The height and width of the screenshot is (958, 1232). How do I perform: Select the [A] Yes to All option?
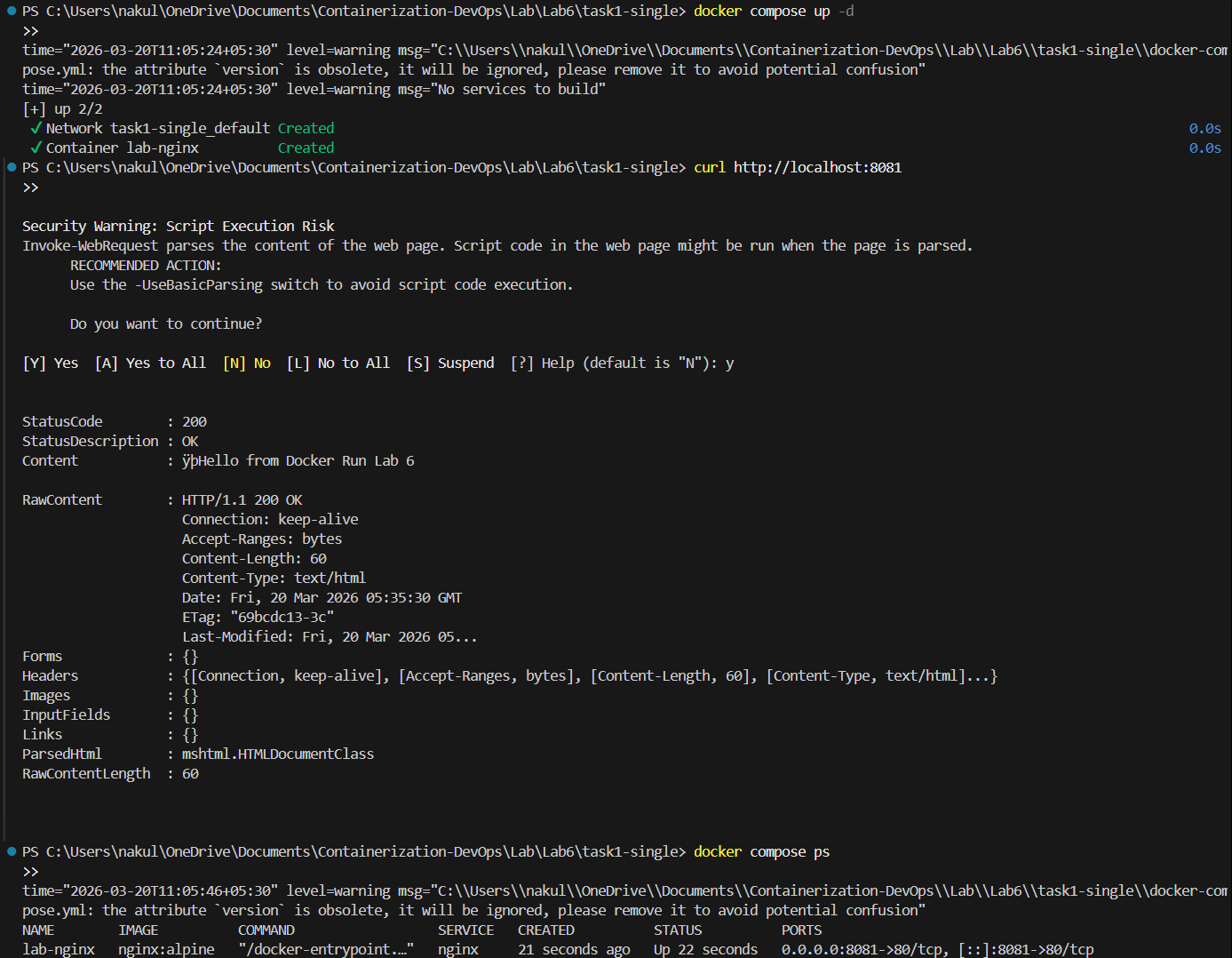150,363
